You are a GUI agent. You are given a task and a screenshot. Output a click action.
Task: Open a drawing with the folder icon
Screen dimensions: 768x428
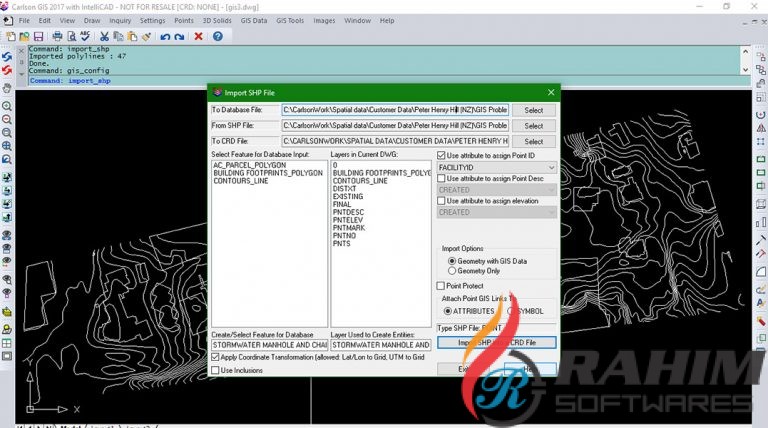point(24,36)
